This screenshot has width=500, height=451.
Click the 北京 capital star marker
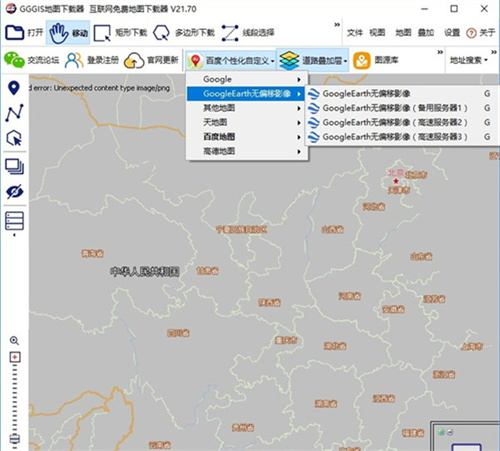coord(396,181)
